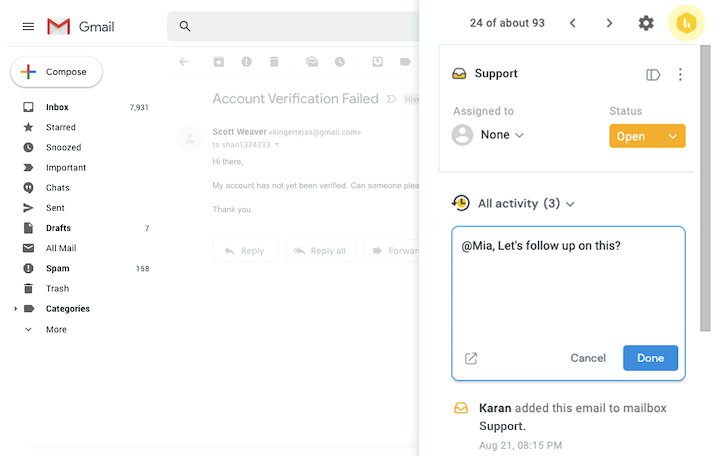Open the Open status dropdown
720x456 pixels.
point(647,136)
